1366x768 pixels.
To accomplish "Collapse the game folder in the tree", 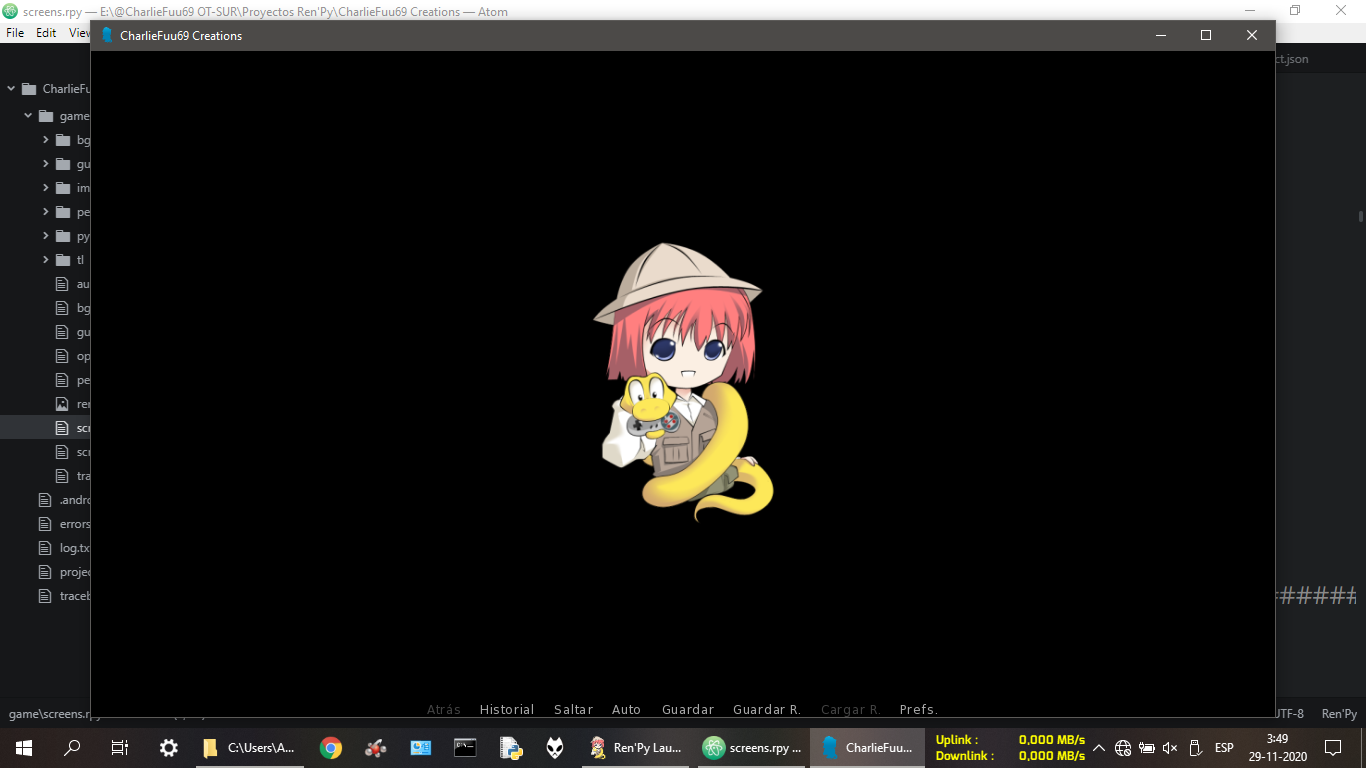I will tap(28, 116).
